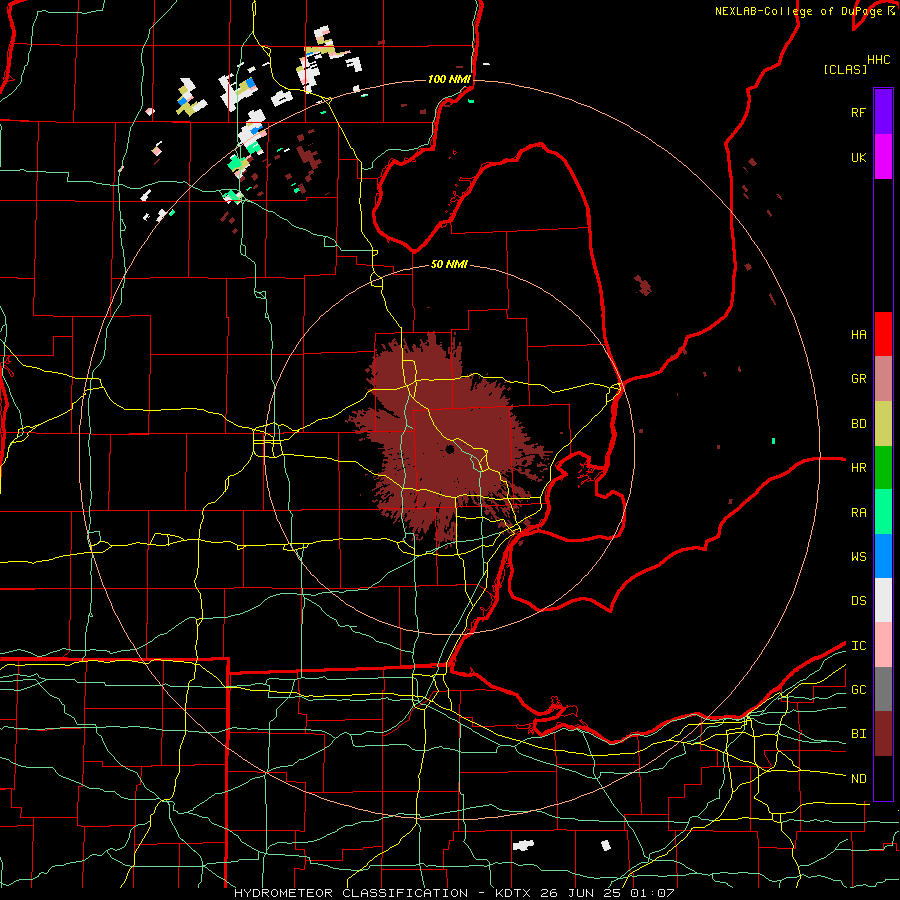Click the DS legend label
Viewport: 900px width, 900px height.
[x=858, y=601]
